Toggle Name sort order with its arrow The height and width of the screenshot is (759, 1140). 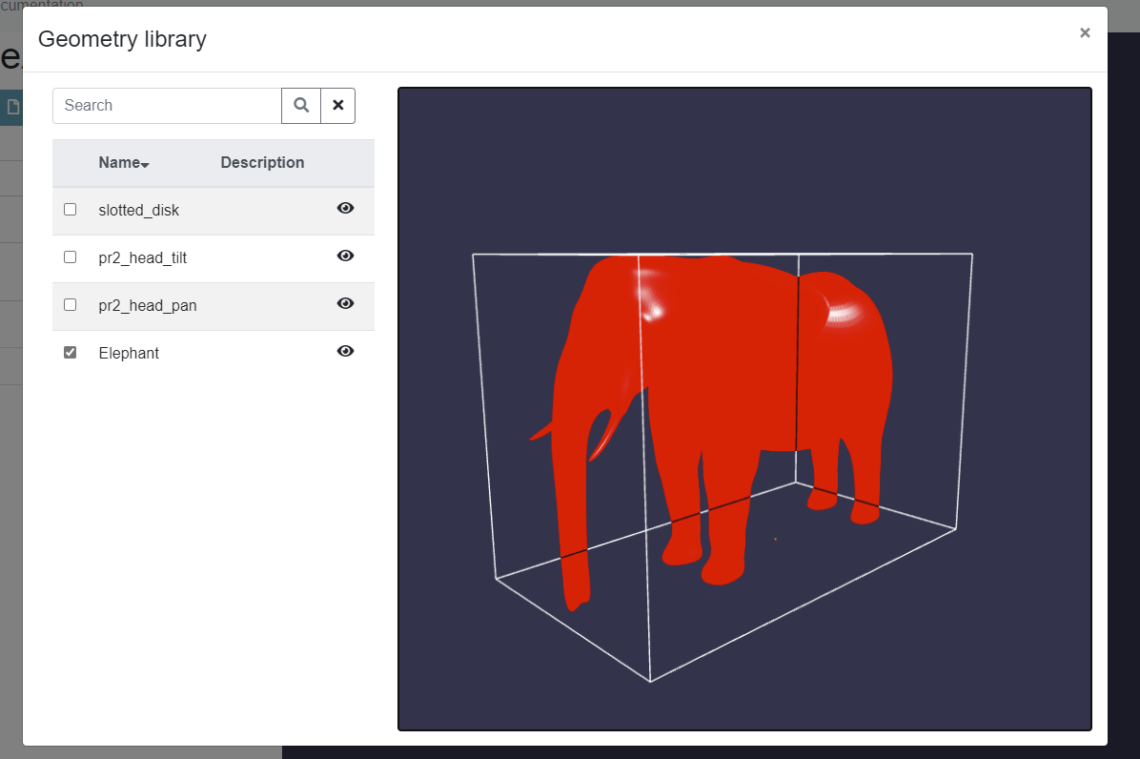point(146,164)
